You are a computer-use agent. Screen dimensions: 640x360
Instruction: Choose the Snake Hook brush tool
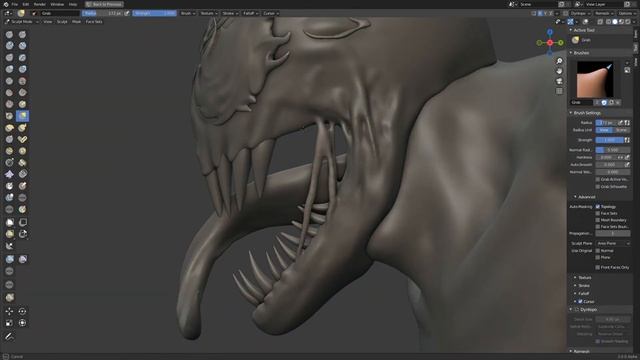click(x=22, y=128)
